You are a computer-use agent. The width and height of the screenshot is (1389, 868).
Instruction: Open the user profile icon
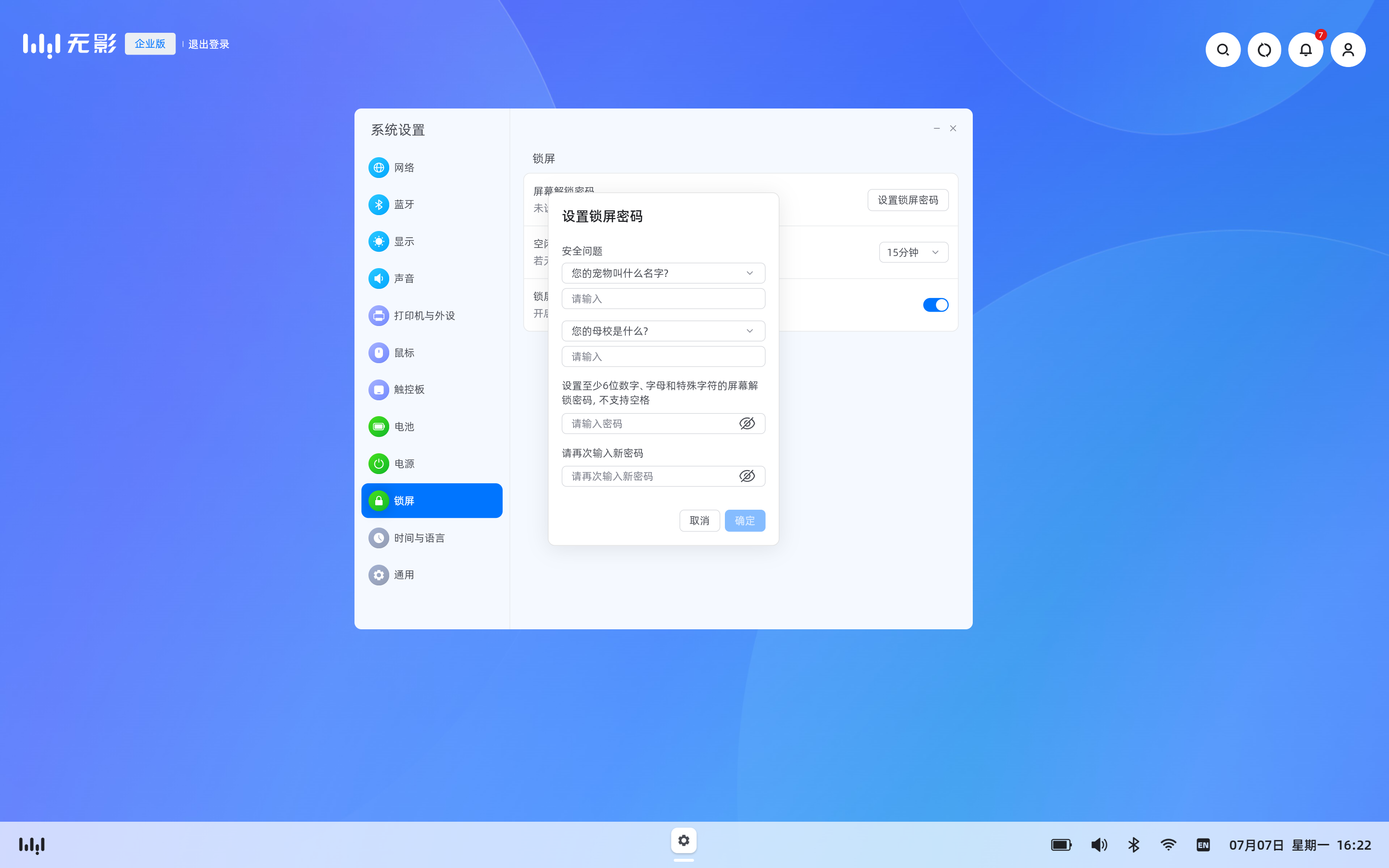click(1348, 50)
